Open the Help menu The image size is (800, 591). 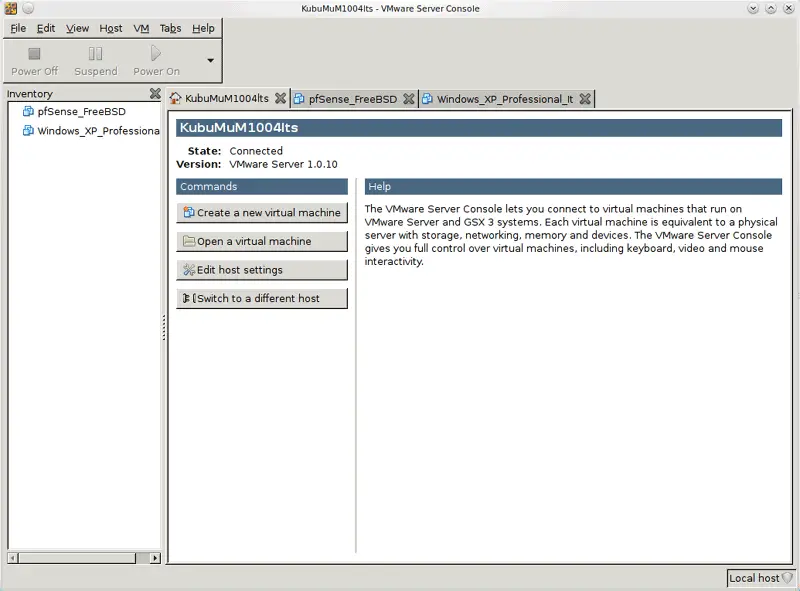coord(203,29)
